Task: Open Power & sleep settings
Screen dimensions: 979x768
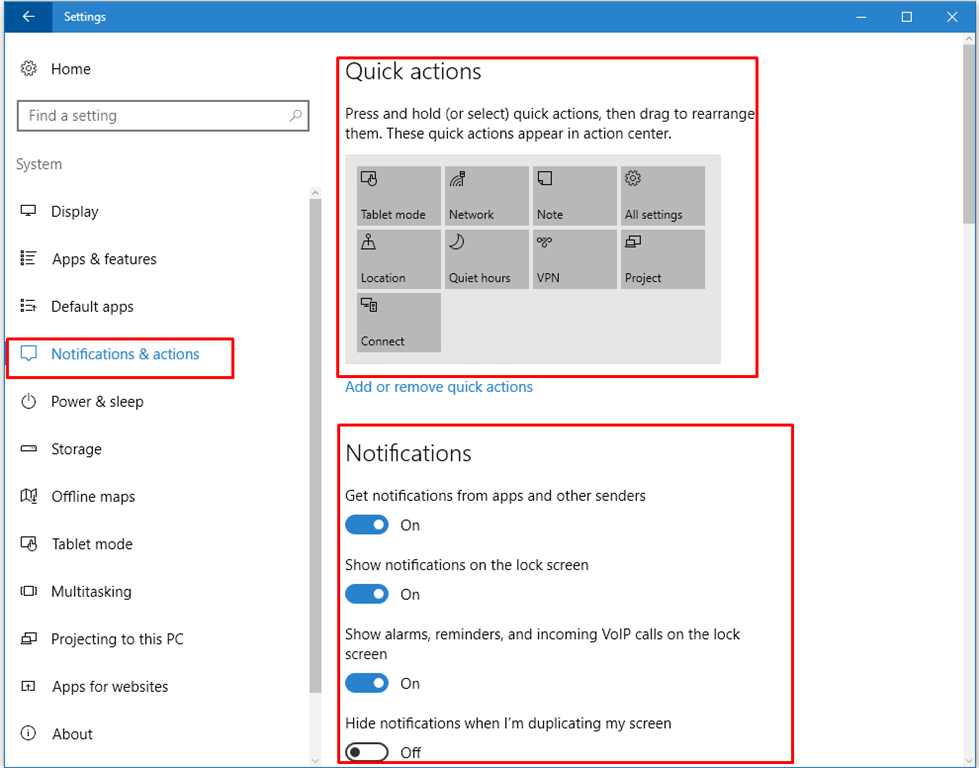Action: (x=97, y=401)
